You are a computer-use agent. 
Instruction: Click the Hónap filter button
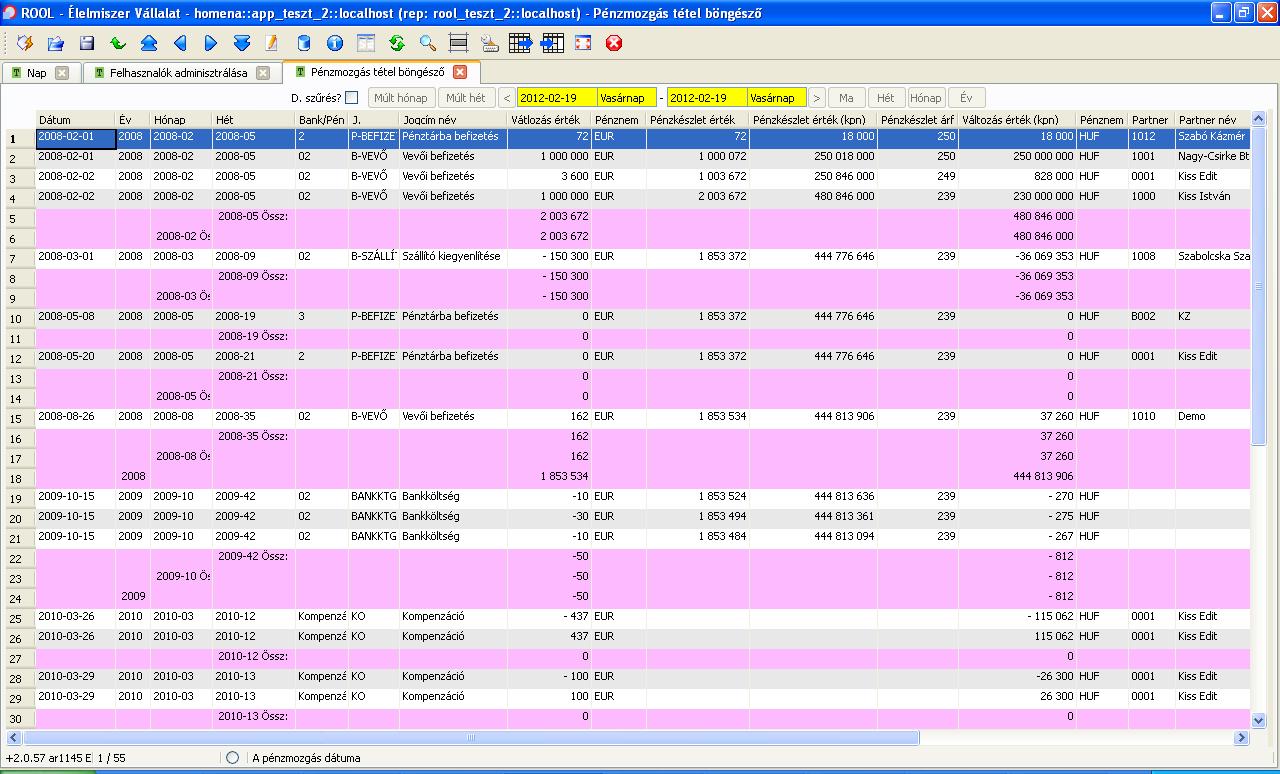click(x=925, y=98)
